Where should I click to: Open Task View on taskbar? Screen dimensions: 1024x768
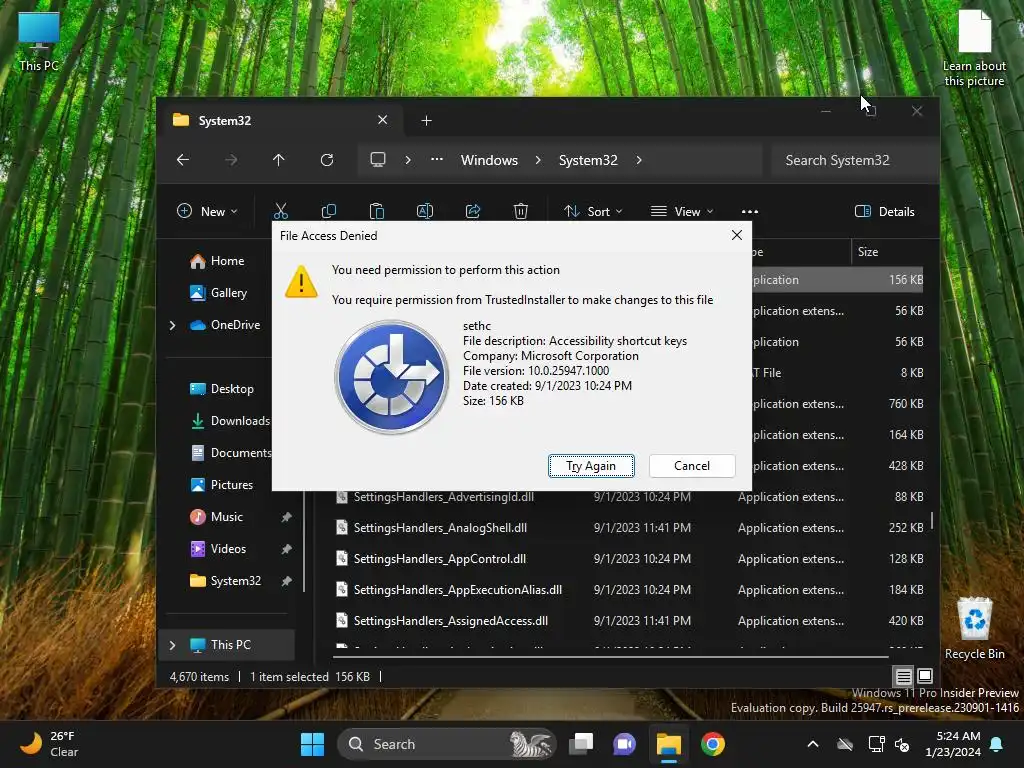(x=581, y=744)
